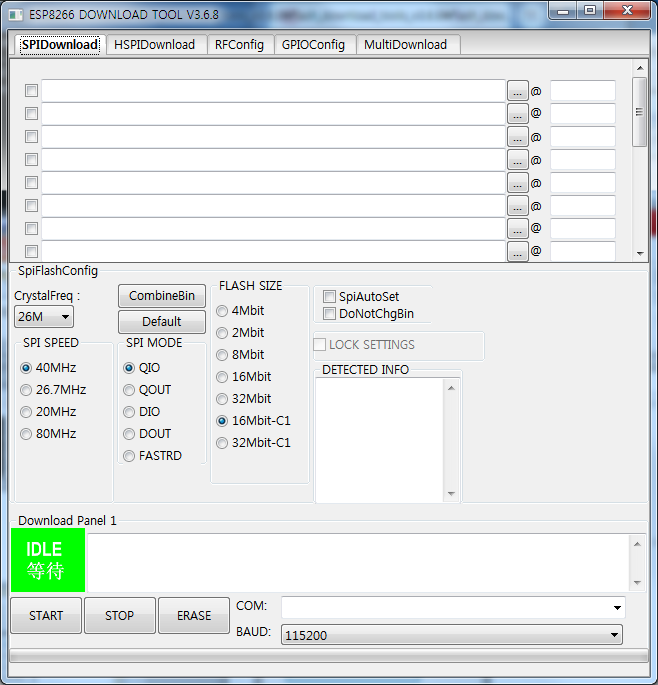Open browse button for fifth file row
The image size is (658, 685).
point(518,183)
